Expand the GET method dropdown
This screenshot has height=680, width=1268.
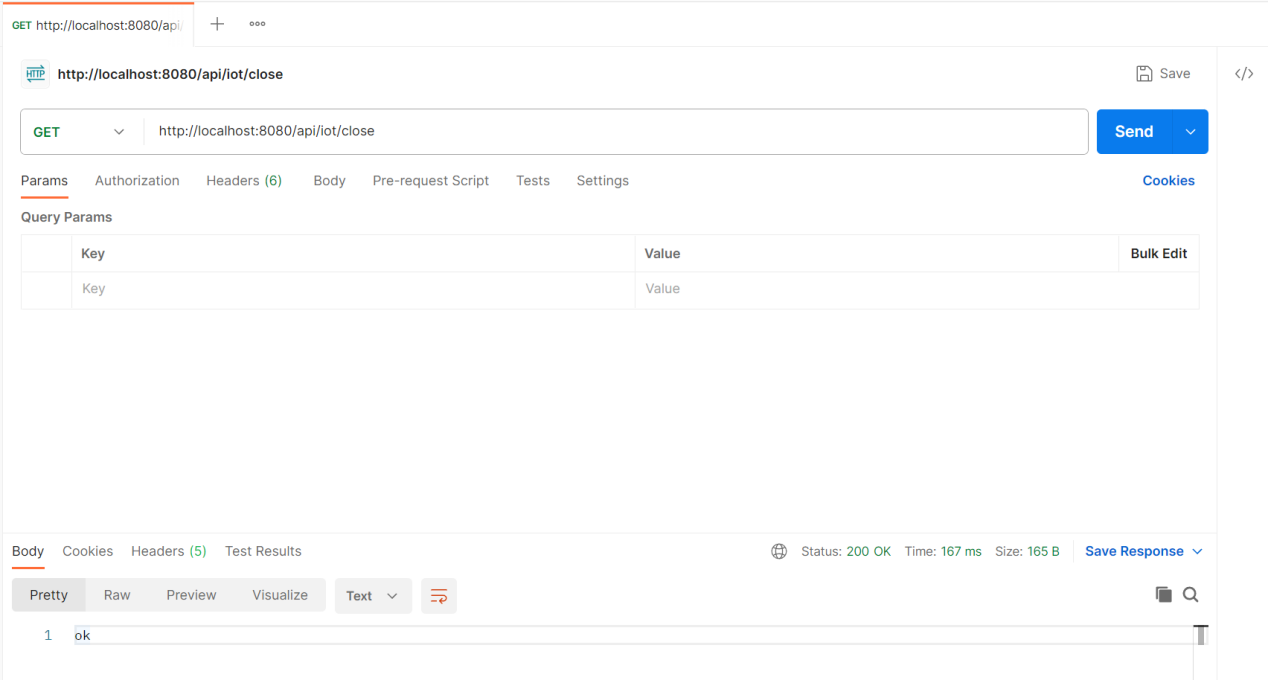tap(80, 132)
